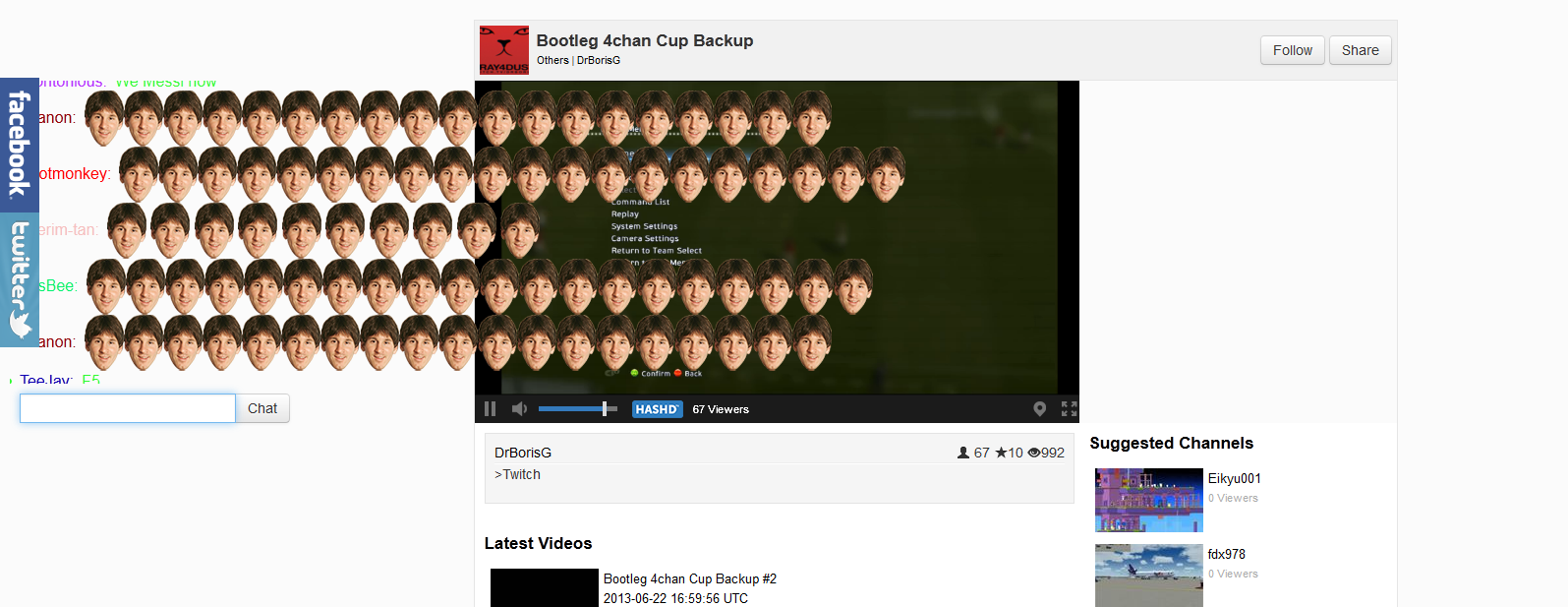
Task: Adjust the player volume slider
Action: coord(578,408)
